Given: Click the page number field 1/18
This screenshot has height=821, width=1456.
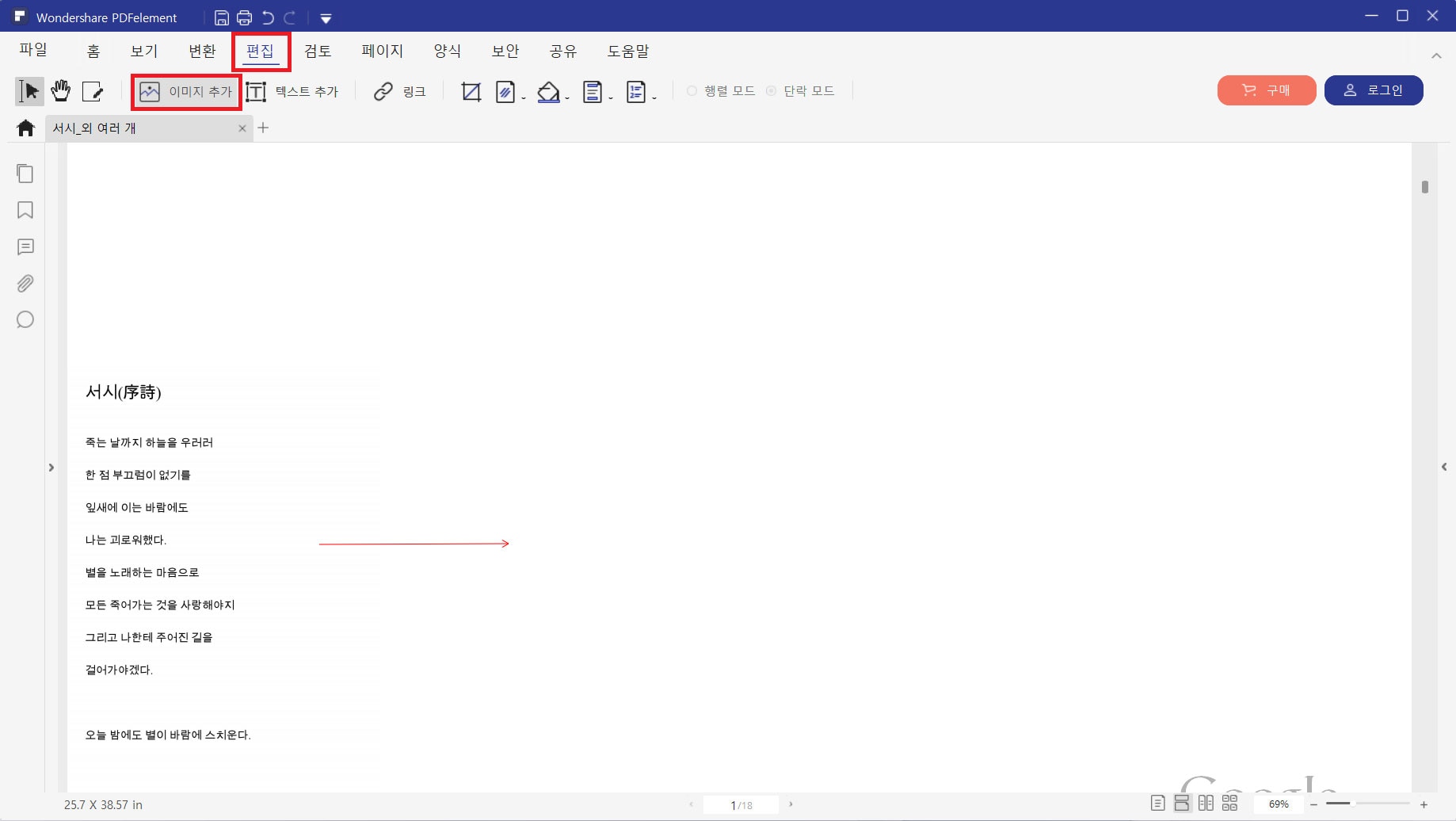Looking at the screenshot, I should click(741, 805).
